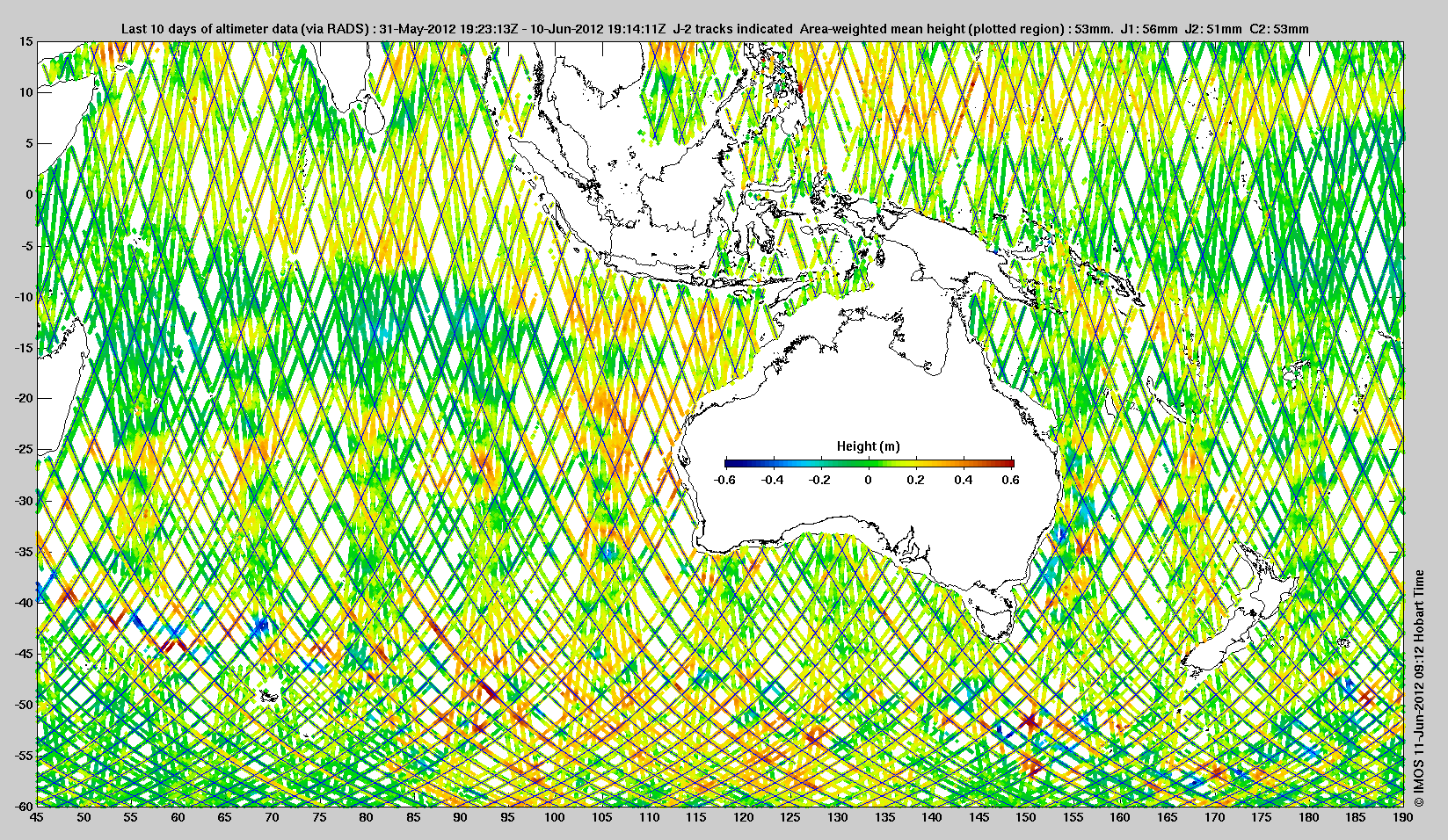Click longitude axis label '60'
Screen dimensions: 1448x840
(x=178, y=817)
